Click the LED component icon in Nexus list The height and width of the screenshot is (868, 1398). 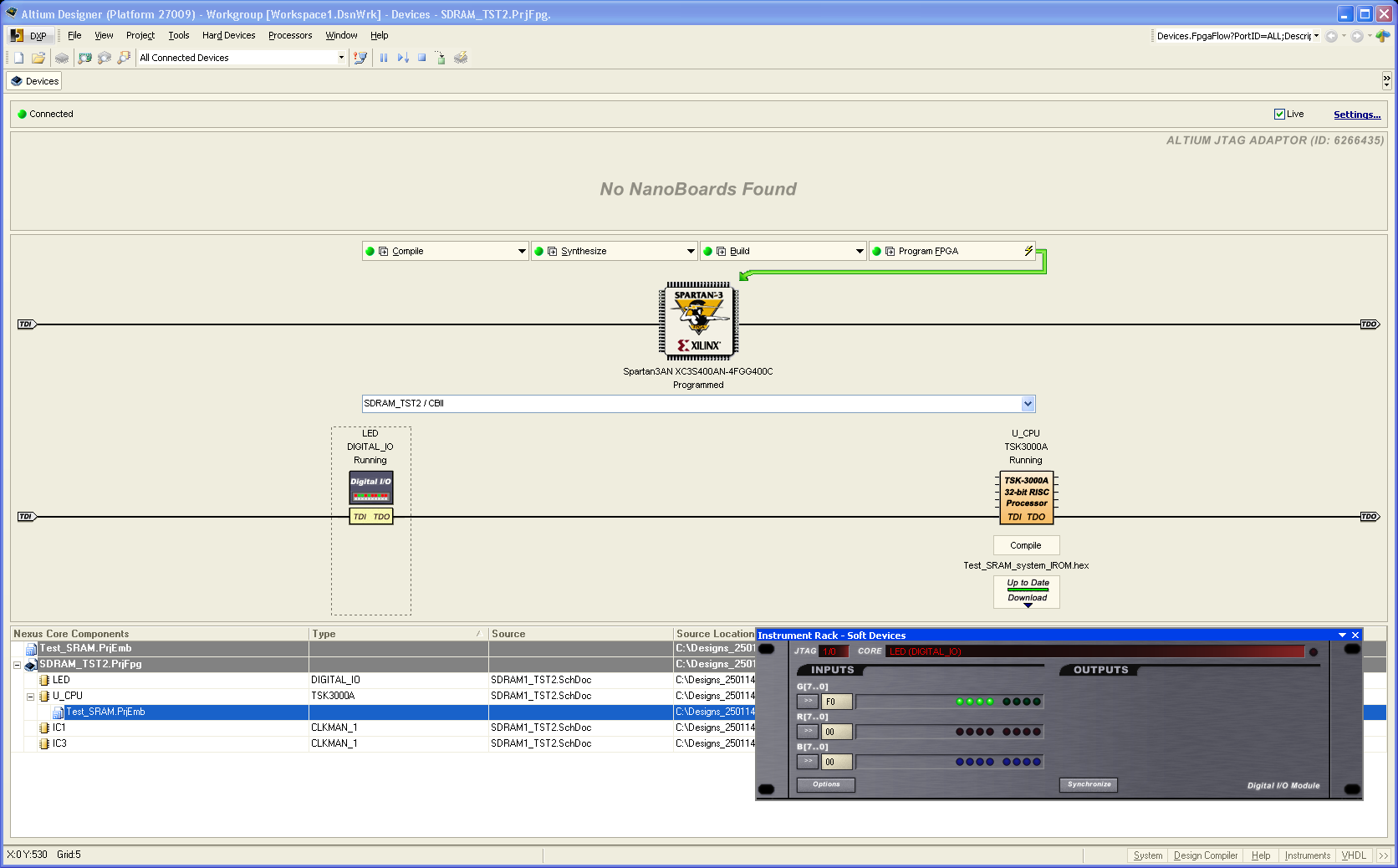tap(44, 680)
